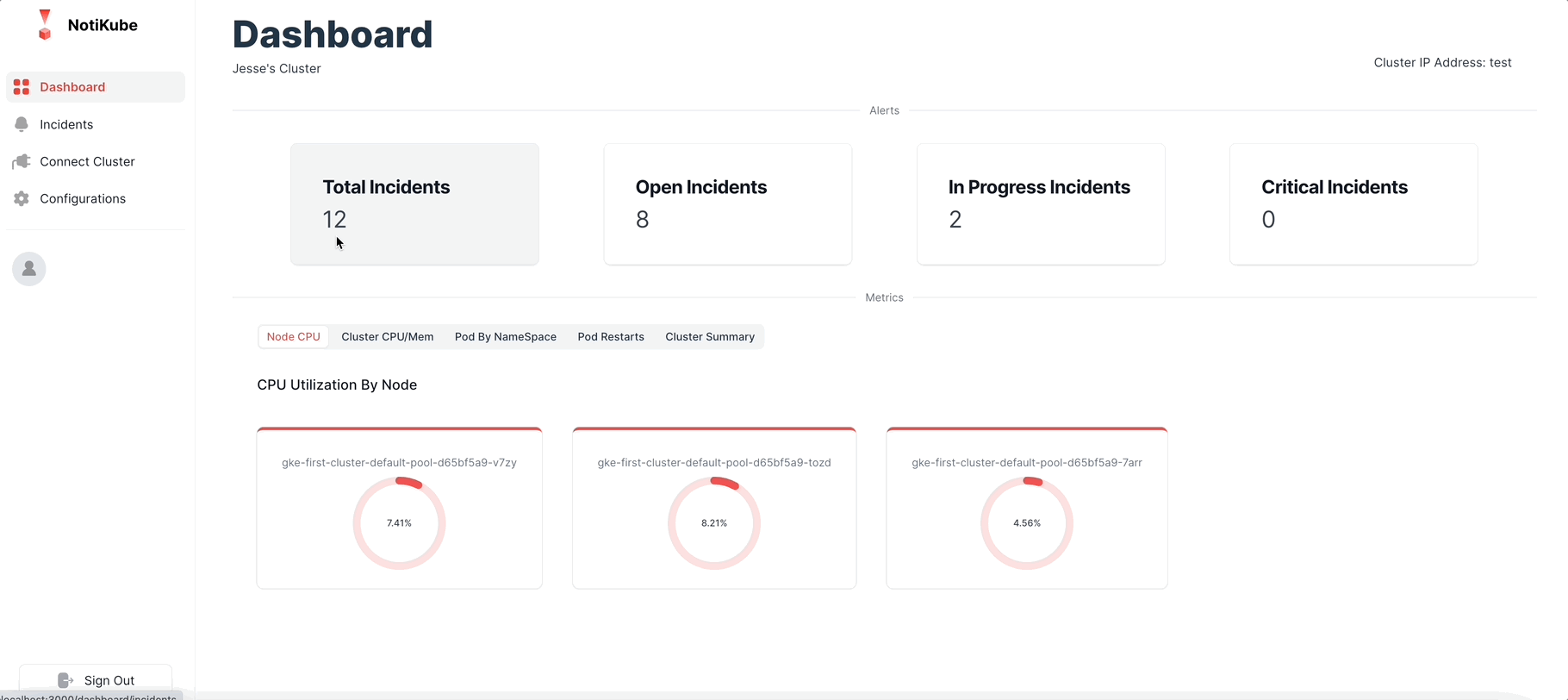This screenshot has height=700, width=1568.
Task: Click the Sign Out button
Action: [x=96, y=680]
